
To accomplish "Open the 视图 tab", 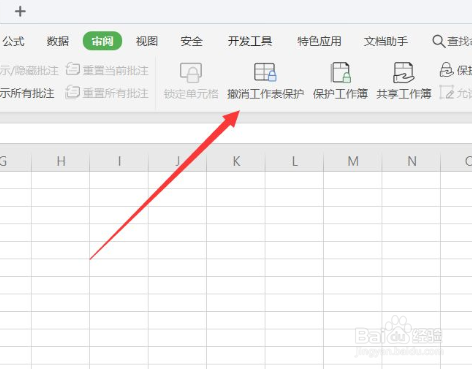I will [147, 41].
